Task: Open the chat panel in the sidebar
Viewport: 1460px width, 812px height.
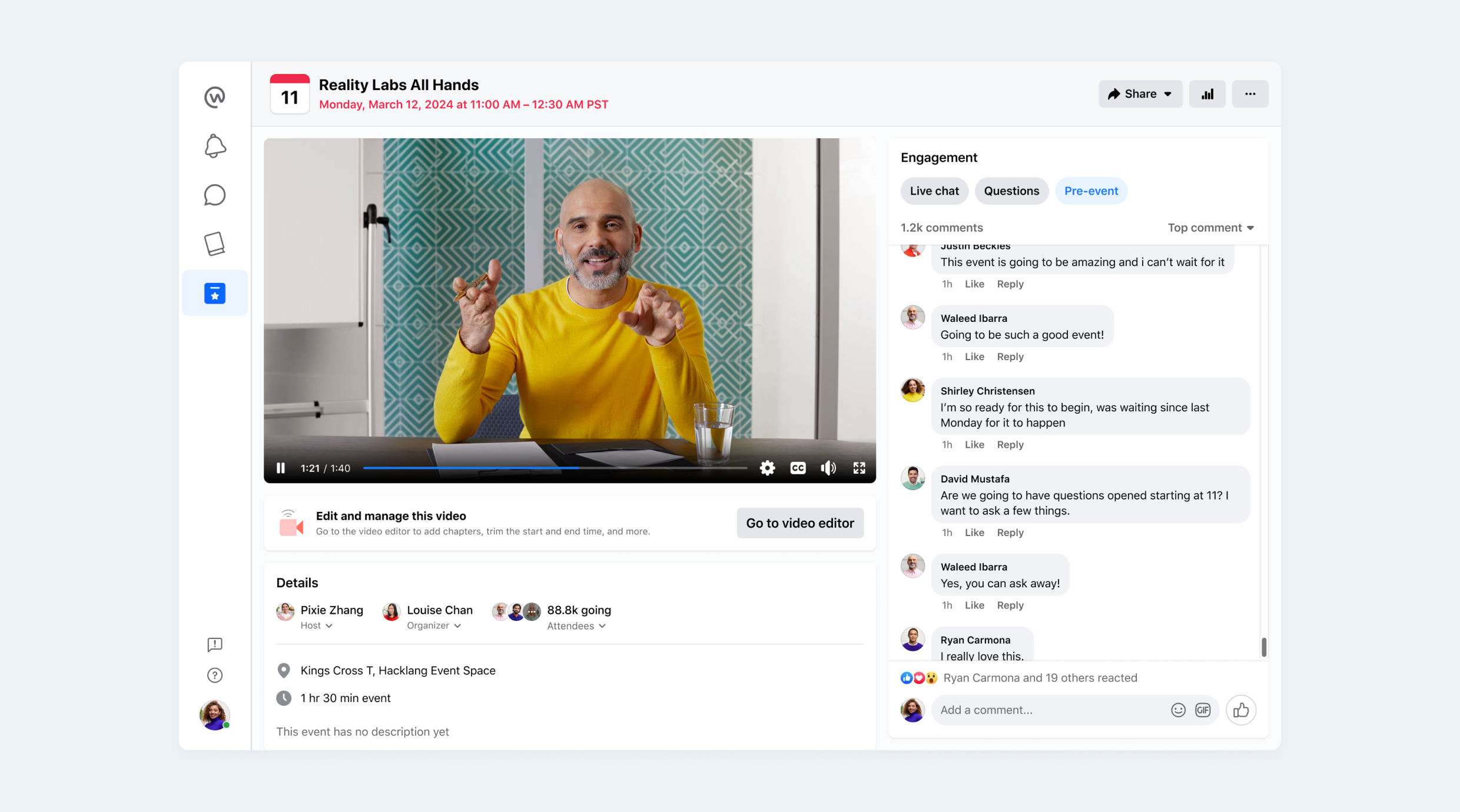Action: [214, 195]
